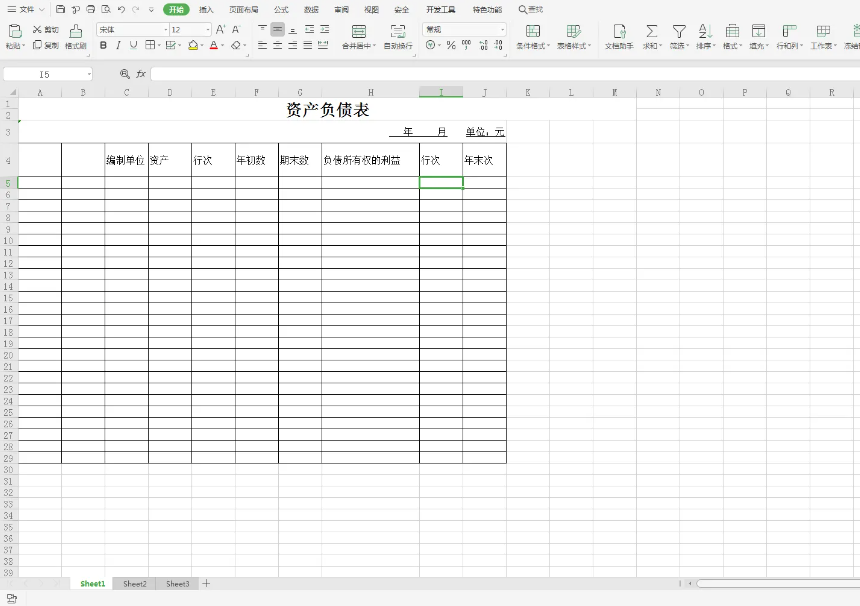Toggle Bold formatting
The width and height of the screenshot is (860, 606).
point(103,45)
